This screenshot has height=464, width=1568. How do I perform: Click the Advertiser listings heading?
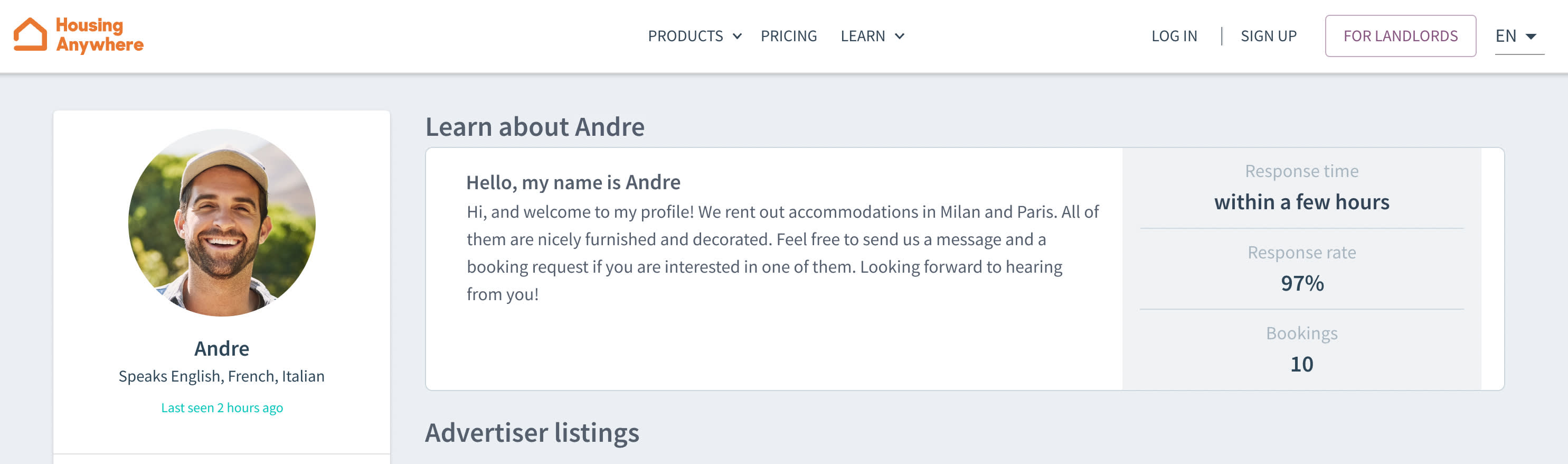[x=532, y=432]
